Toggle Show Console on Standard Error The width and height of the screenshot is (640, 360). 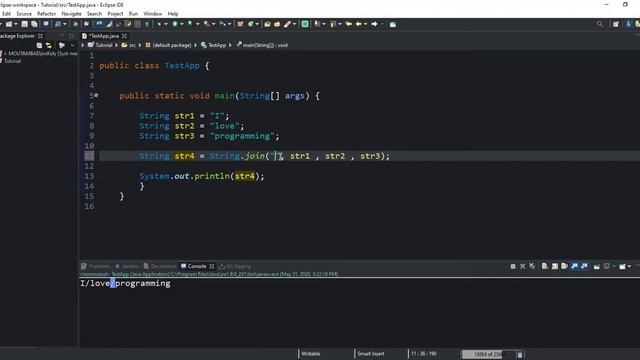pyautogui.click(x=584, y=266)
